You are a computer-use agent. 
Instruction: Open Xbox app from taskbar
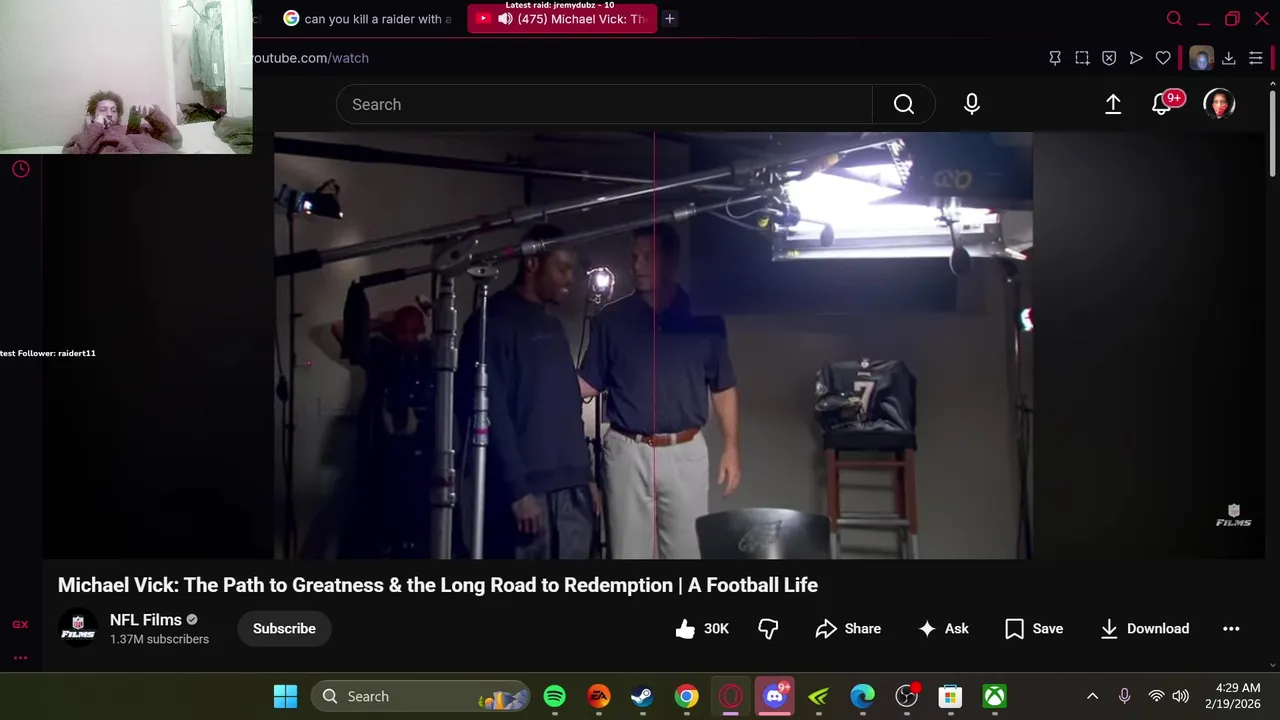(x=995, y=696)
